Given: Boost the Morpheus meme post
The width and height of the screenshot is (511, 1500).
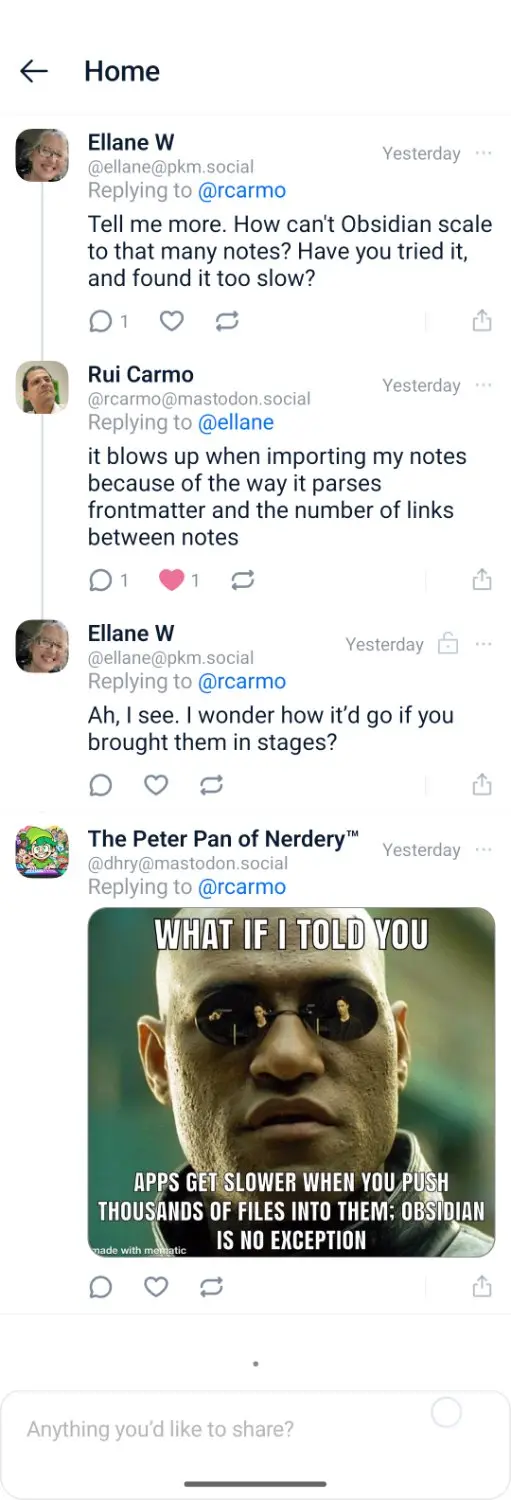Looking at the screenshot, I should (x=211, y=1287).
